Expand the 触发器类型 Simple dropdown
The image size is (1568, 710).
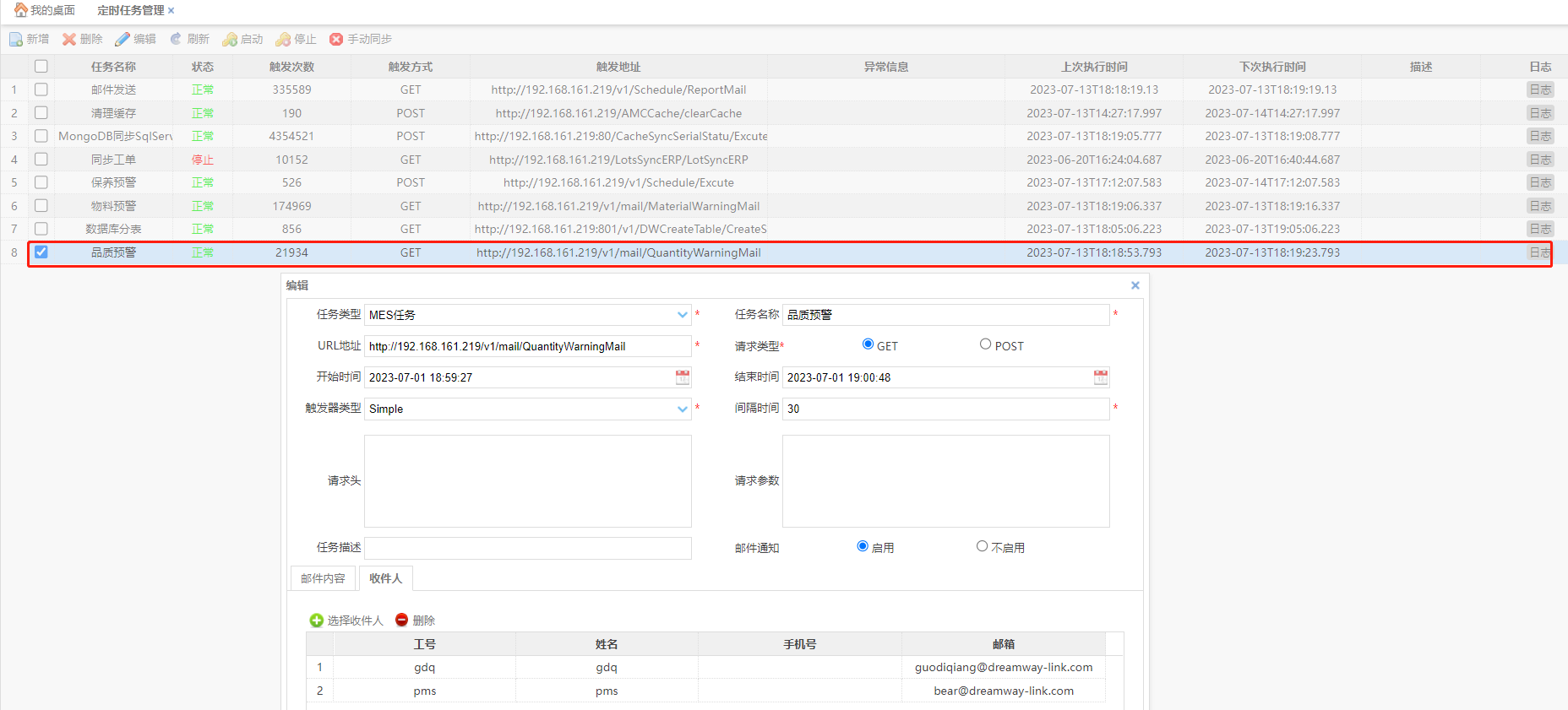point(682,409)
